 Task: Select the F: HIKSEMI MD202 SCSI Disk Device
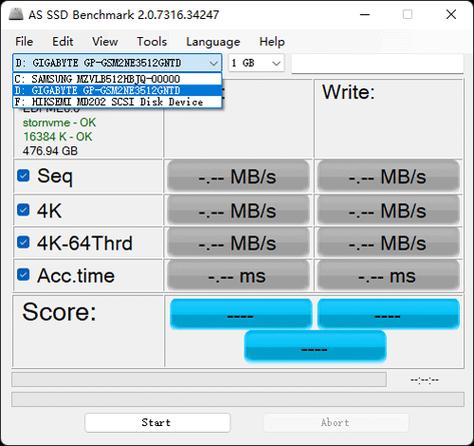117,102
